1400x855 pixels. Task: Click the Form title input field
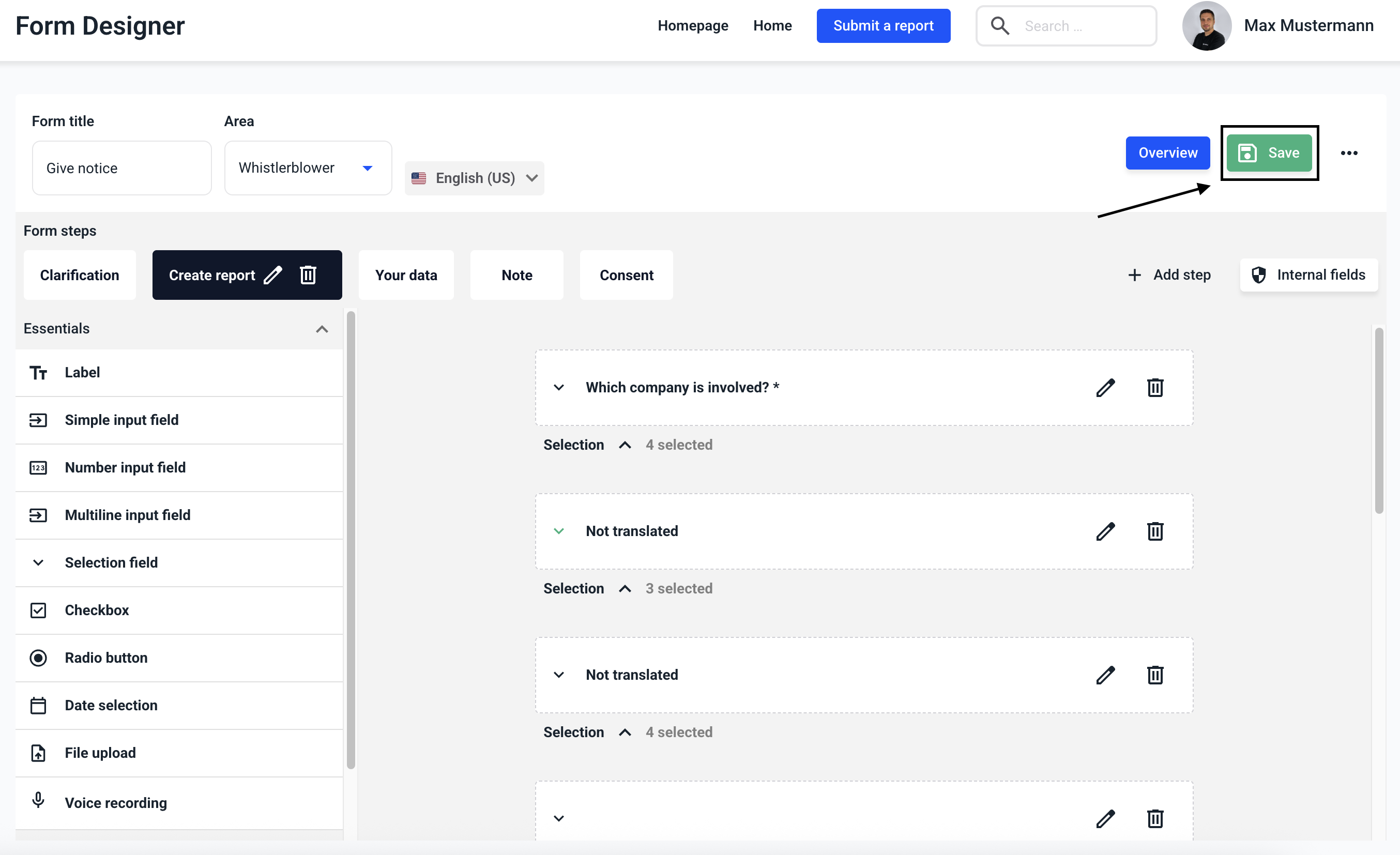122,168
